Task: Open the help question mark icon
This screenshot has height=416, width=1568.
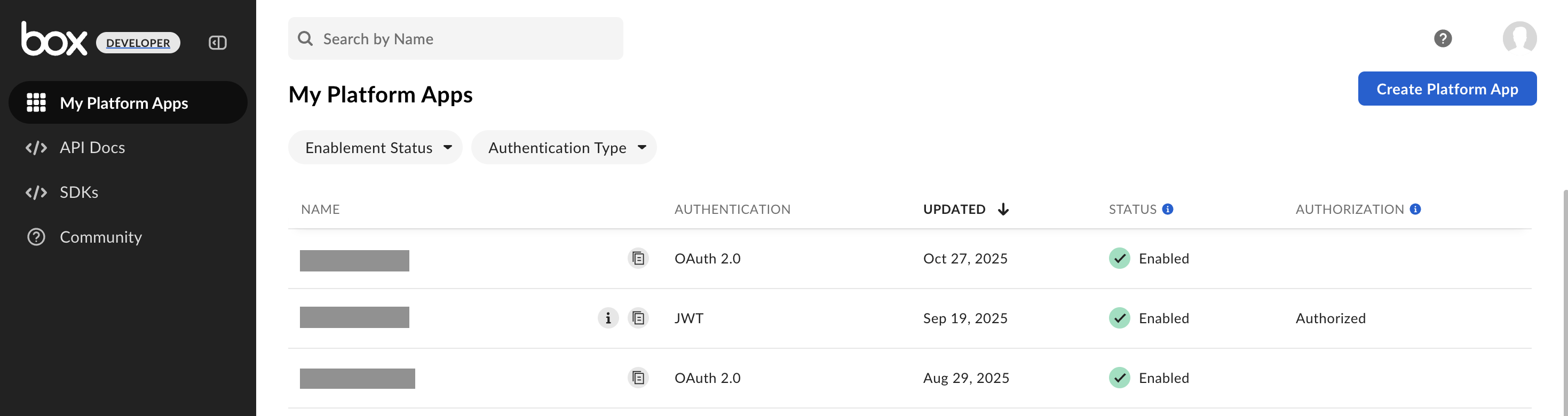Action: coord(1442,38)
